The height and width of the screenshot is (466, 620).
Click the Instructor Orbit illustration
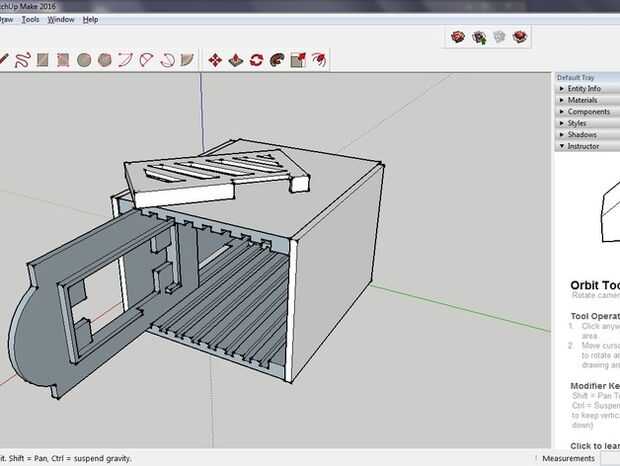610,211
